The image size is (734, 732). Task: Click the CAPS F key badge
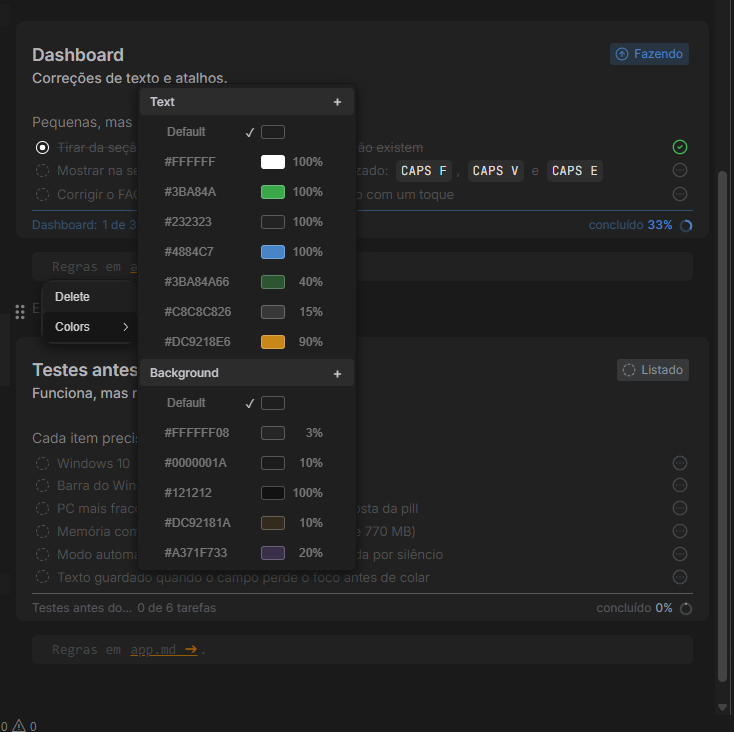pos(424,171)
